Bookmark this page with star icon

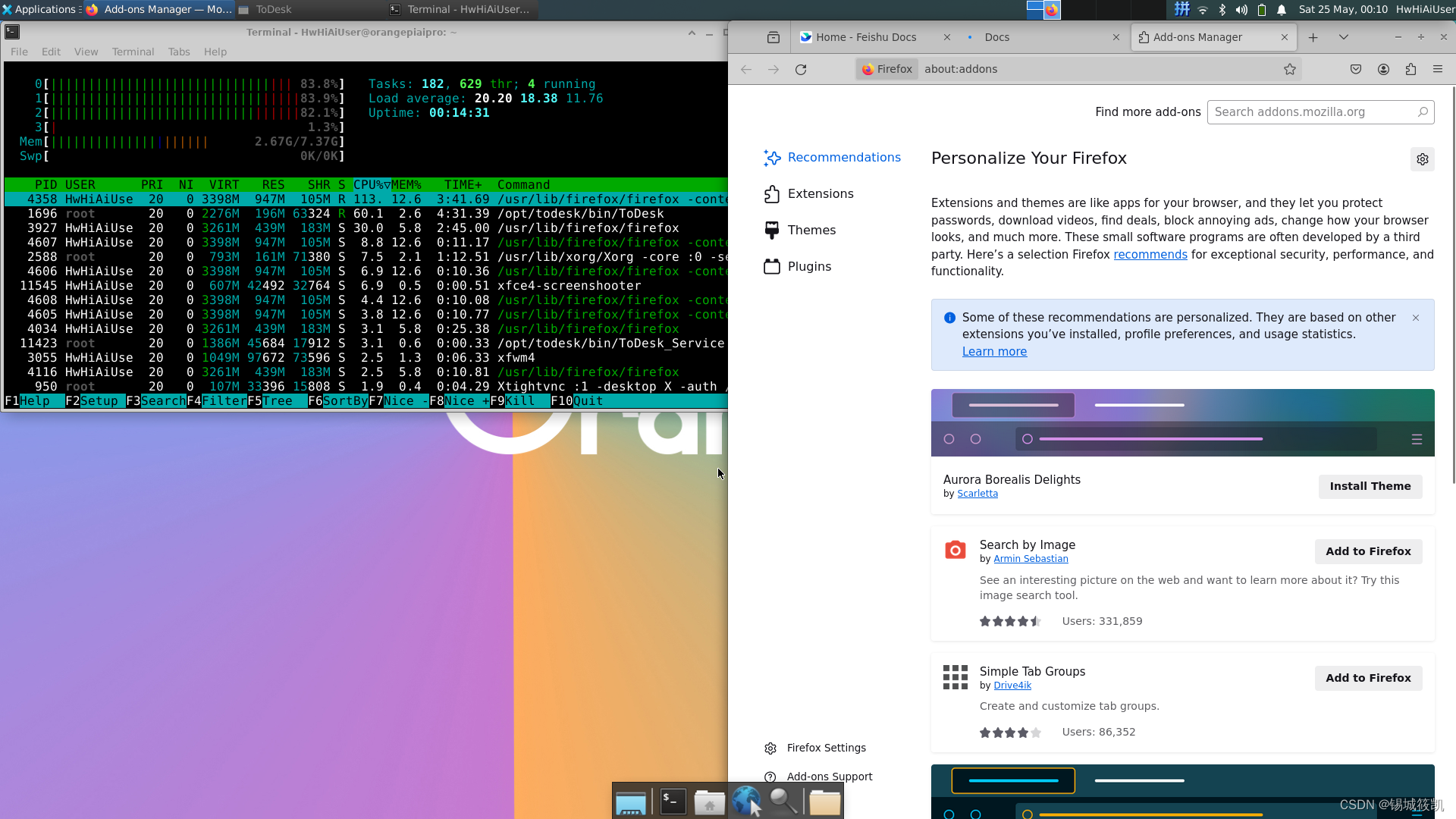[x=1290, y=69]
